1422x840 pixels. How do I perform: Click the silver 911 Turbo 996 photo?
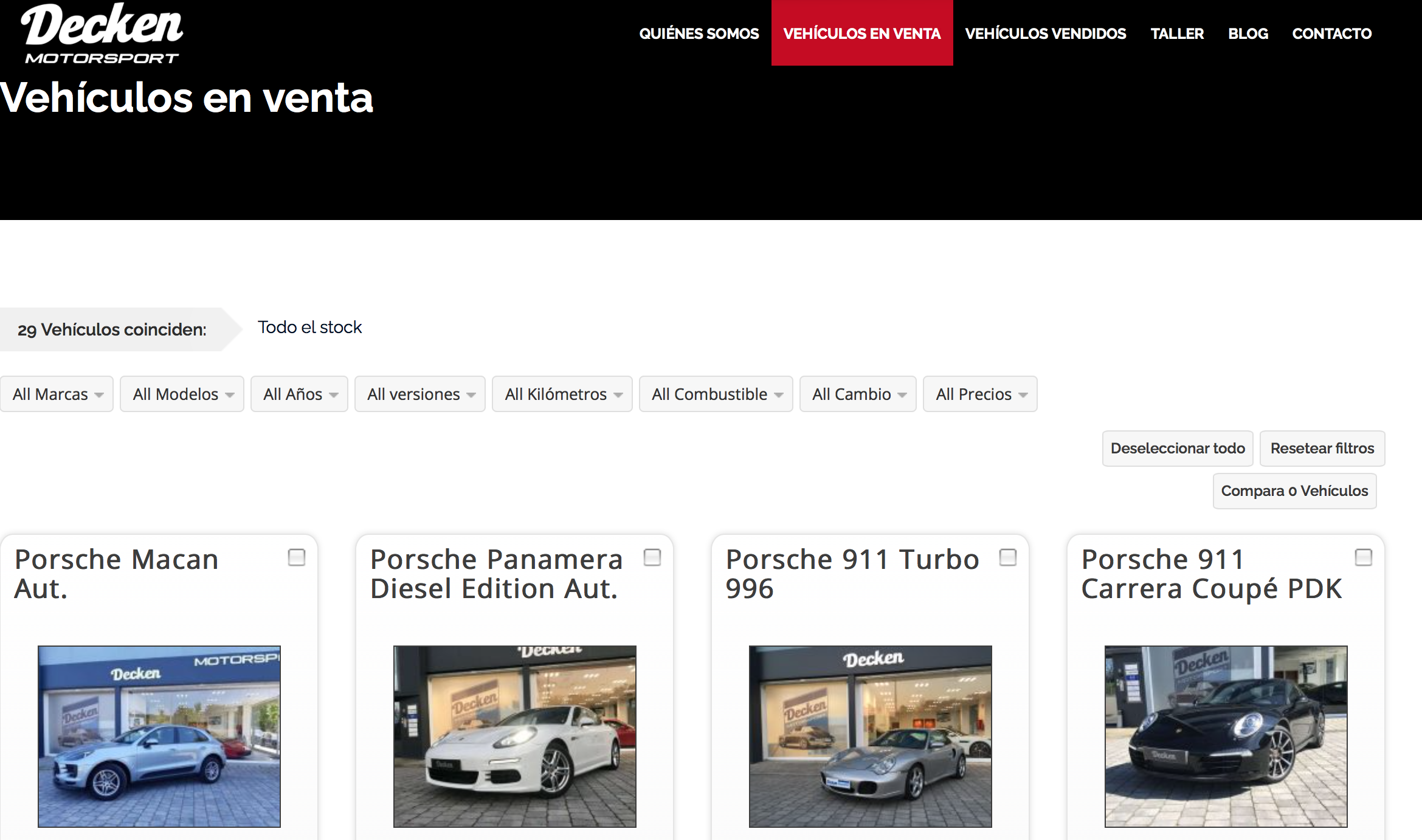pos(871,737)
